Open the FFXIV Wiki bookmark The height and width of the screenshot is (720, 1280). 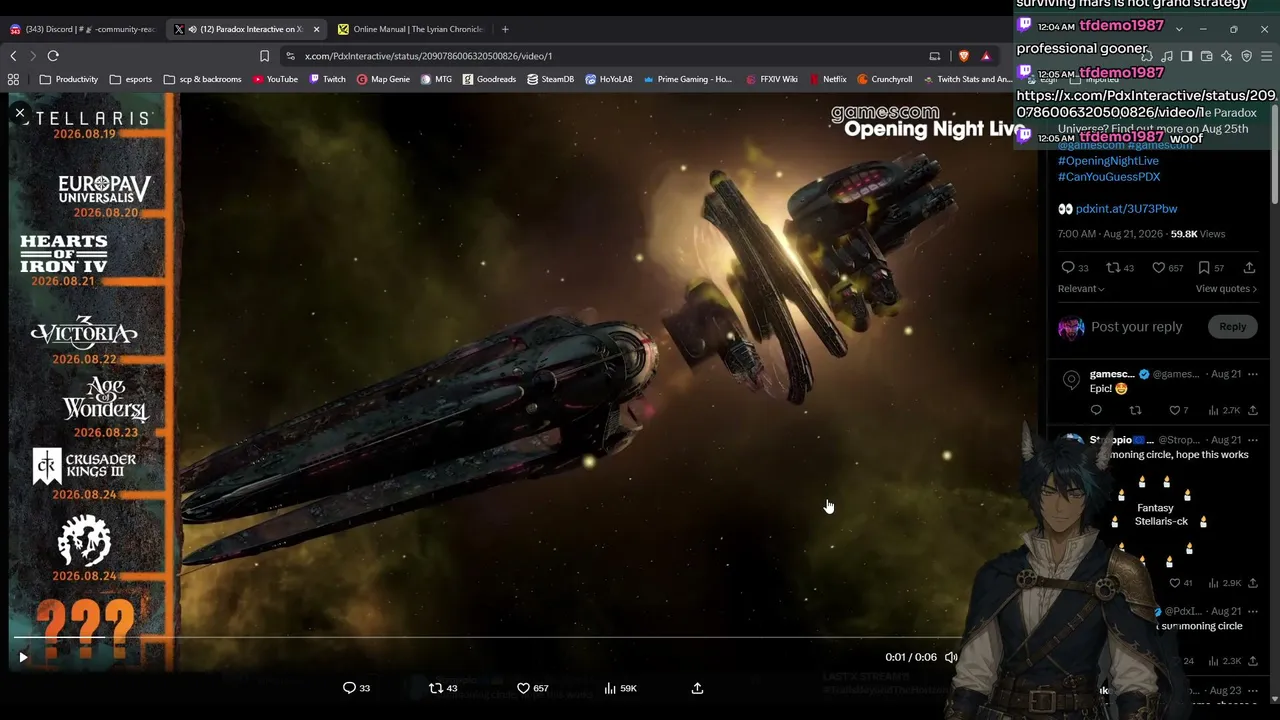click(x=771, y=79)
